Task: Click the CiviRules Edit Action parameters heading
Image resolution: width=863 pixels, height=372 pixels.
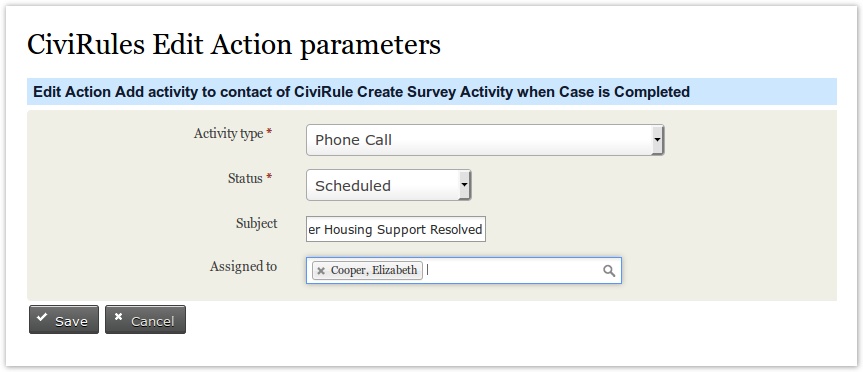Action: point(234,45)
